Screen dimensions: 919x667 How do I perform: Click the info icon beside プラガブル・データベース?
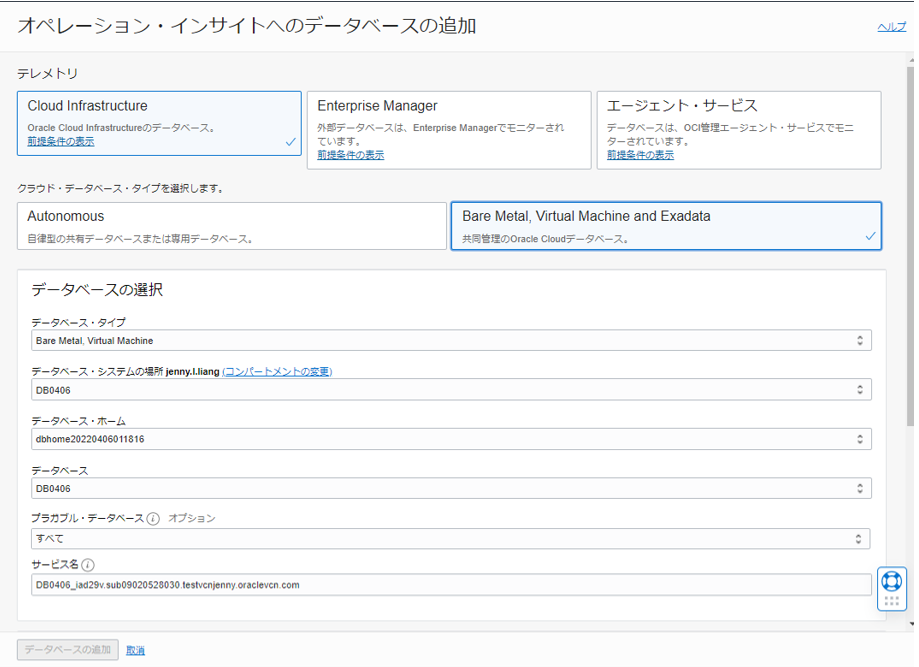[x=153, y=519]
